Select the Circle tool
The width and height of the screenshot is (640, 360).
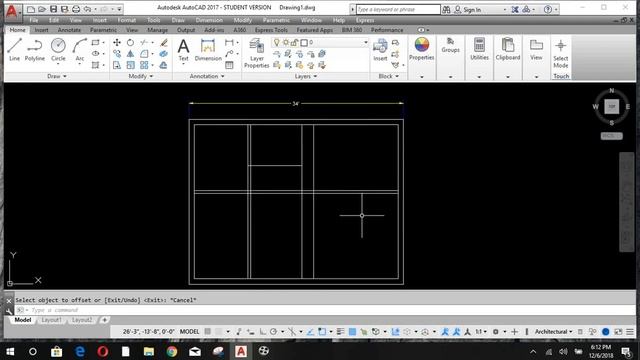58,50
